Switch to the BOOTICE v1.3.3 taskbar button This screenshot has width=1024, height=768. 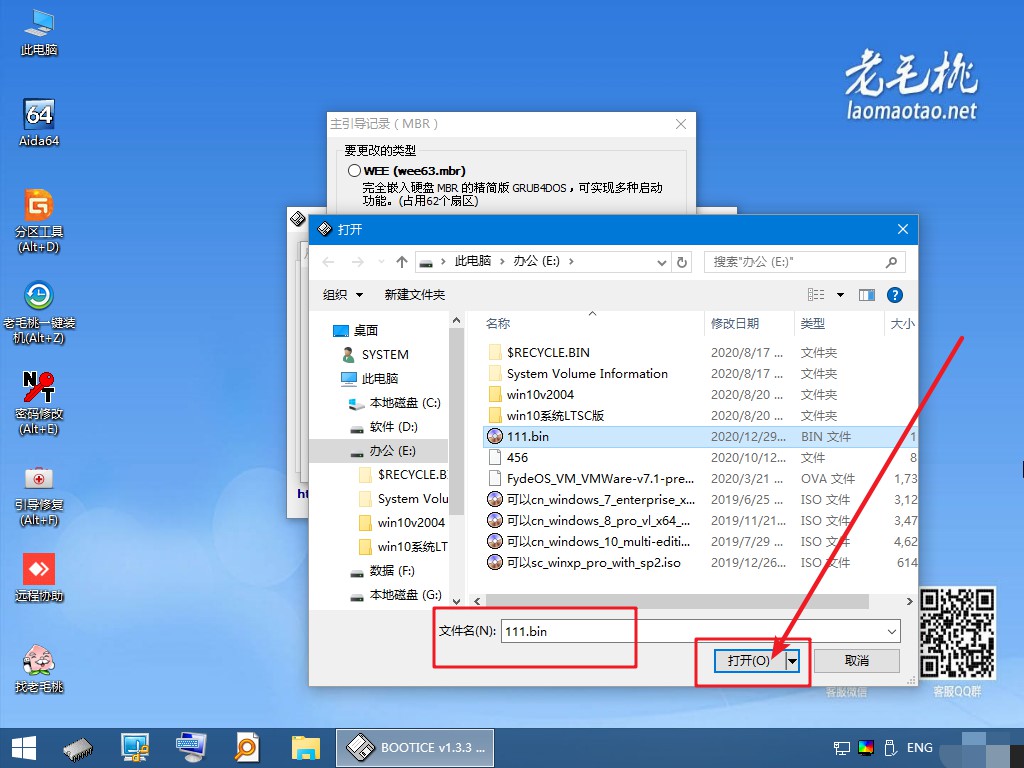415,748
